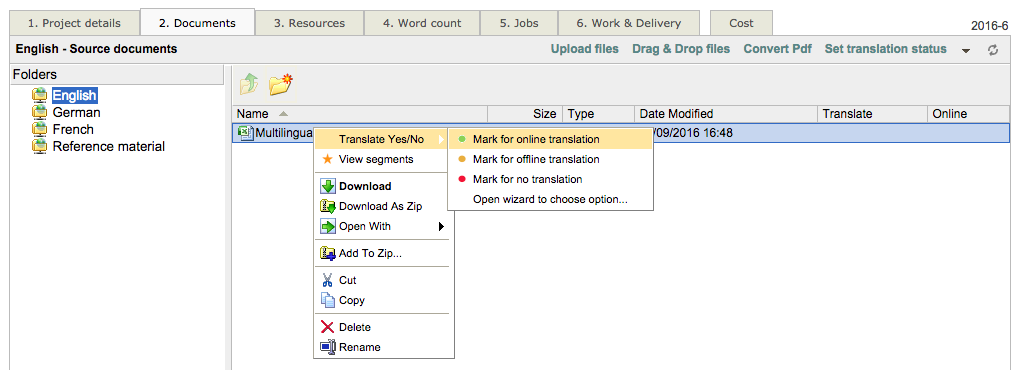Expand the Translate Yes/No submenu
Image resolution: width=1019 pixels, height=370 pixels.
[381, 139]
